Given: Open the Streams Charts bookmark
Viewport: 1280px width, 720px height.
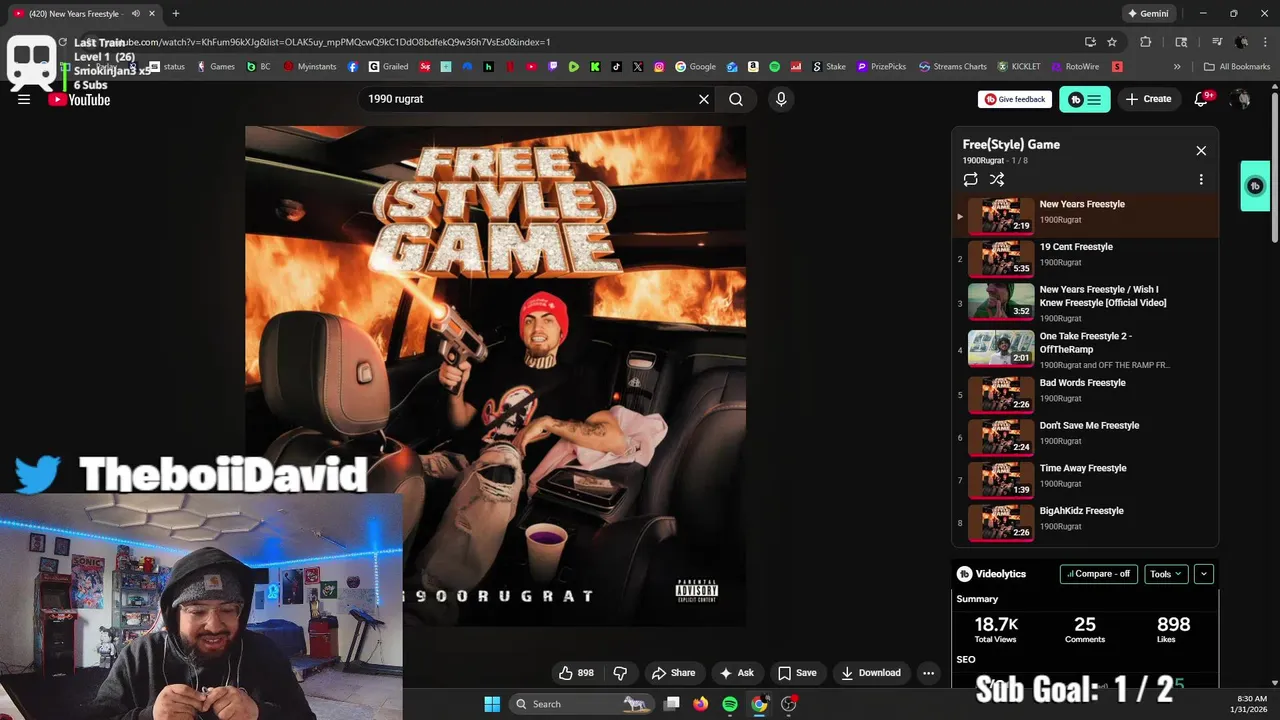Looking at the screenshot, I should tap(952, 67).
